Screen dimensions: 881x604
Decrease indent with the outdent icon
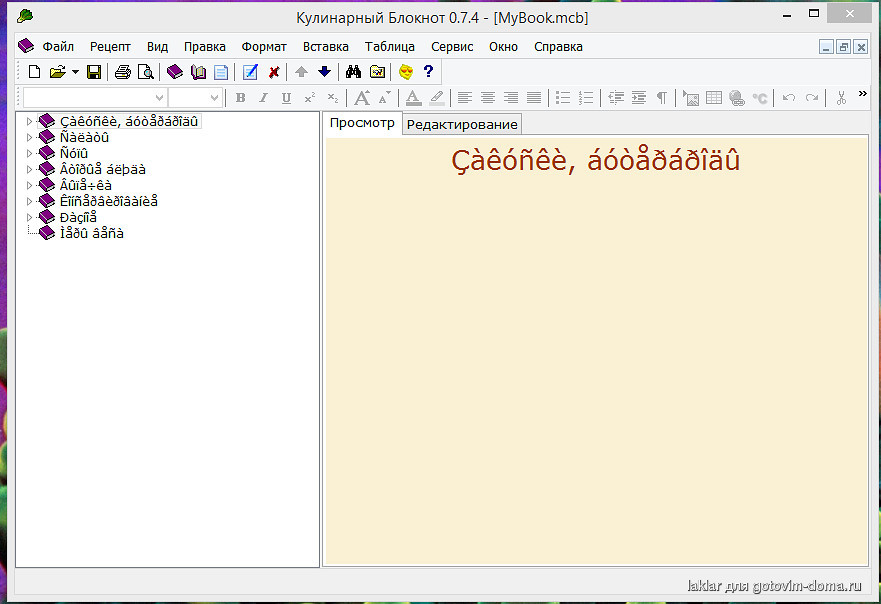tap(616, 98)
